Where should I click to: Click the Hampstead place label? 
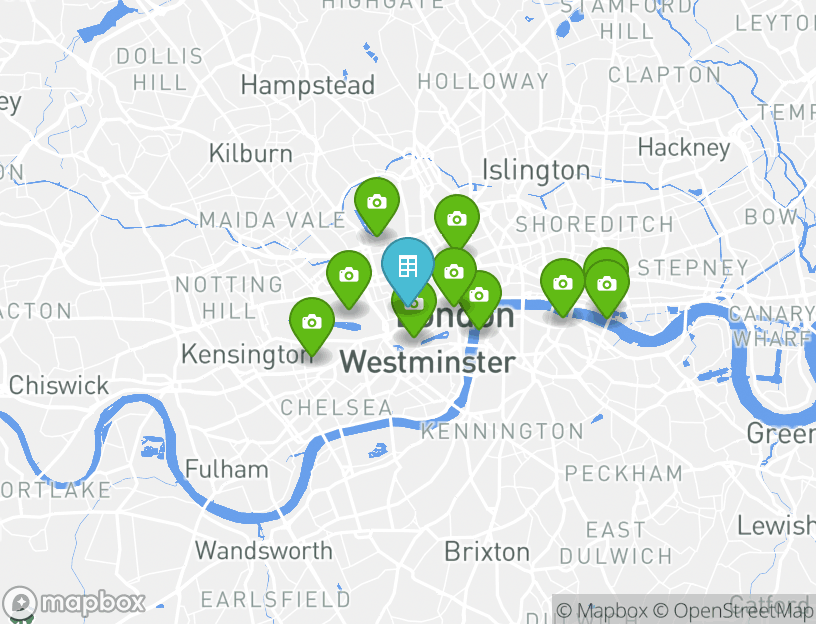tap(308, 85)
